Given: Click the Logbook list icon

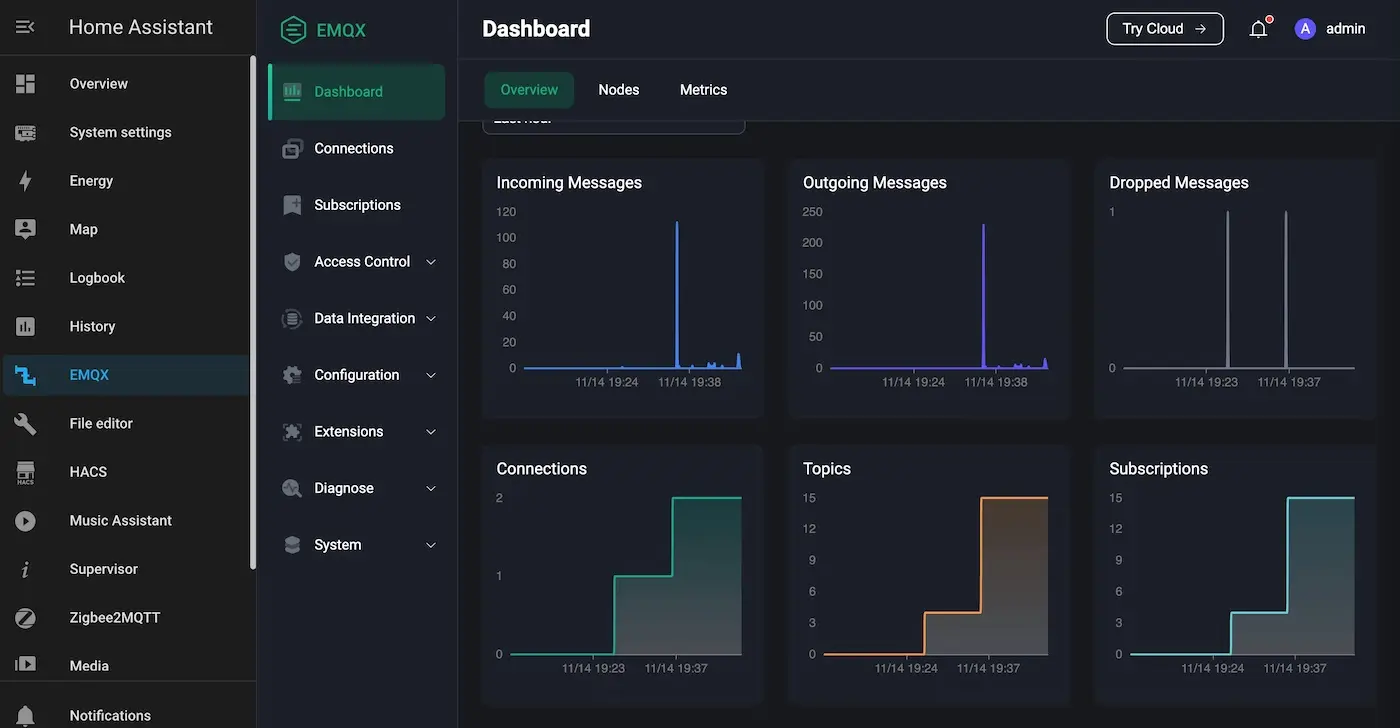Looking at the screenshot, I should pyautogui.click(x=25, y=278).
